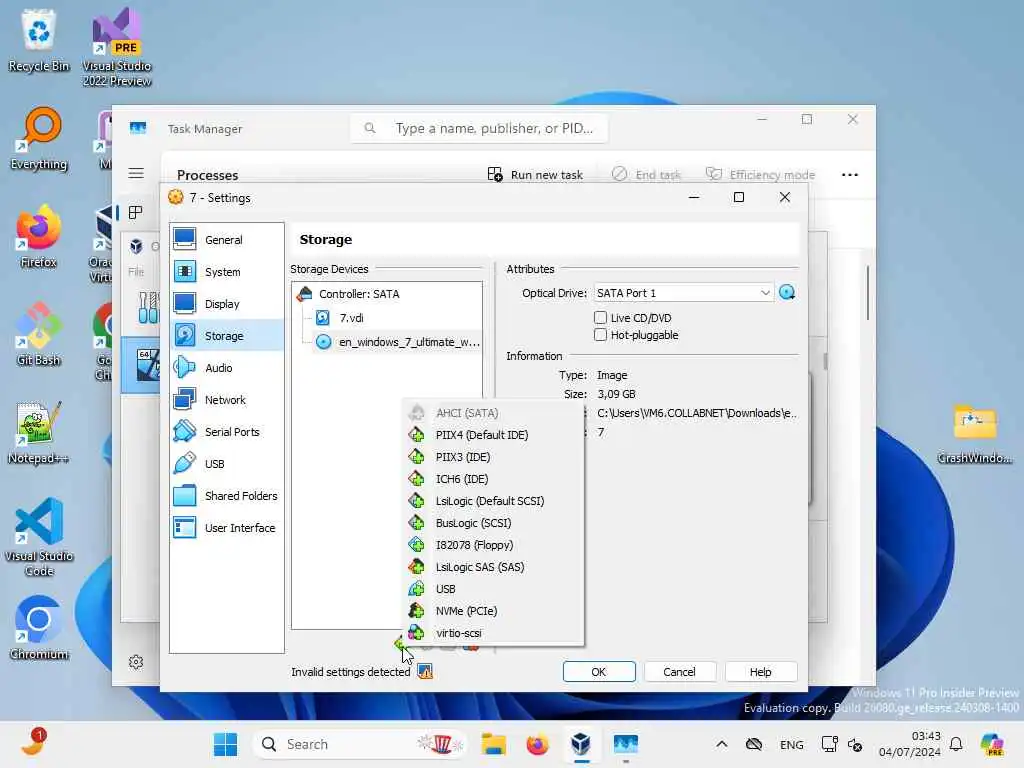Add a virtio-scsi controller

click(x=493, y=633)
